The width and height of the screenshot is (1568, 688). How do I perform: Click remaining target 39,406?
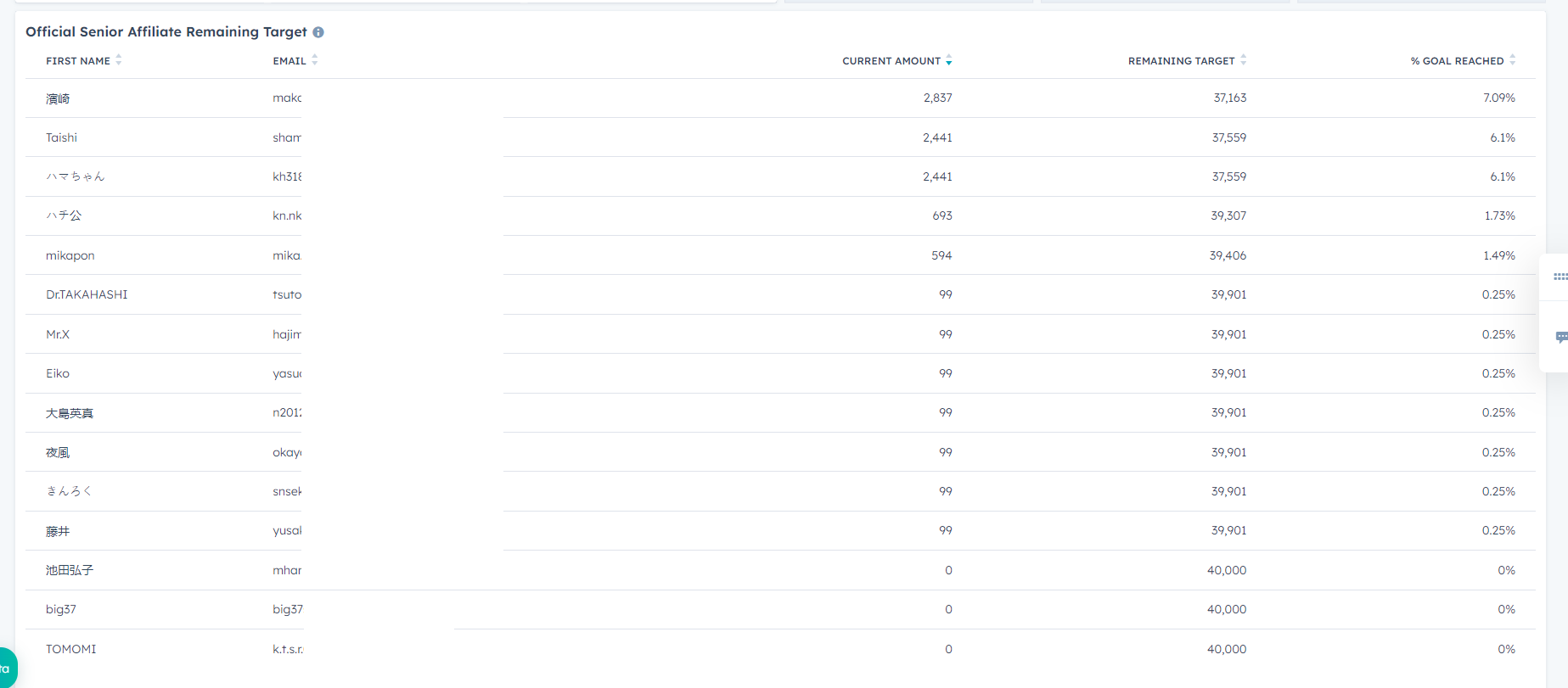click(1228, 255)
